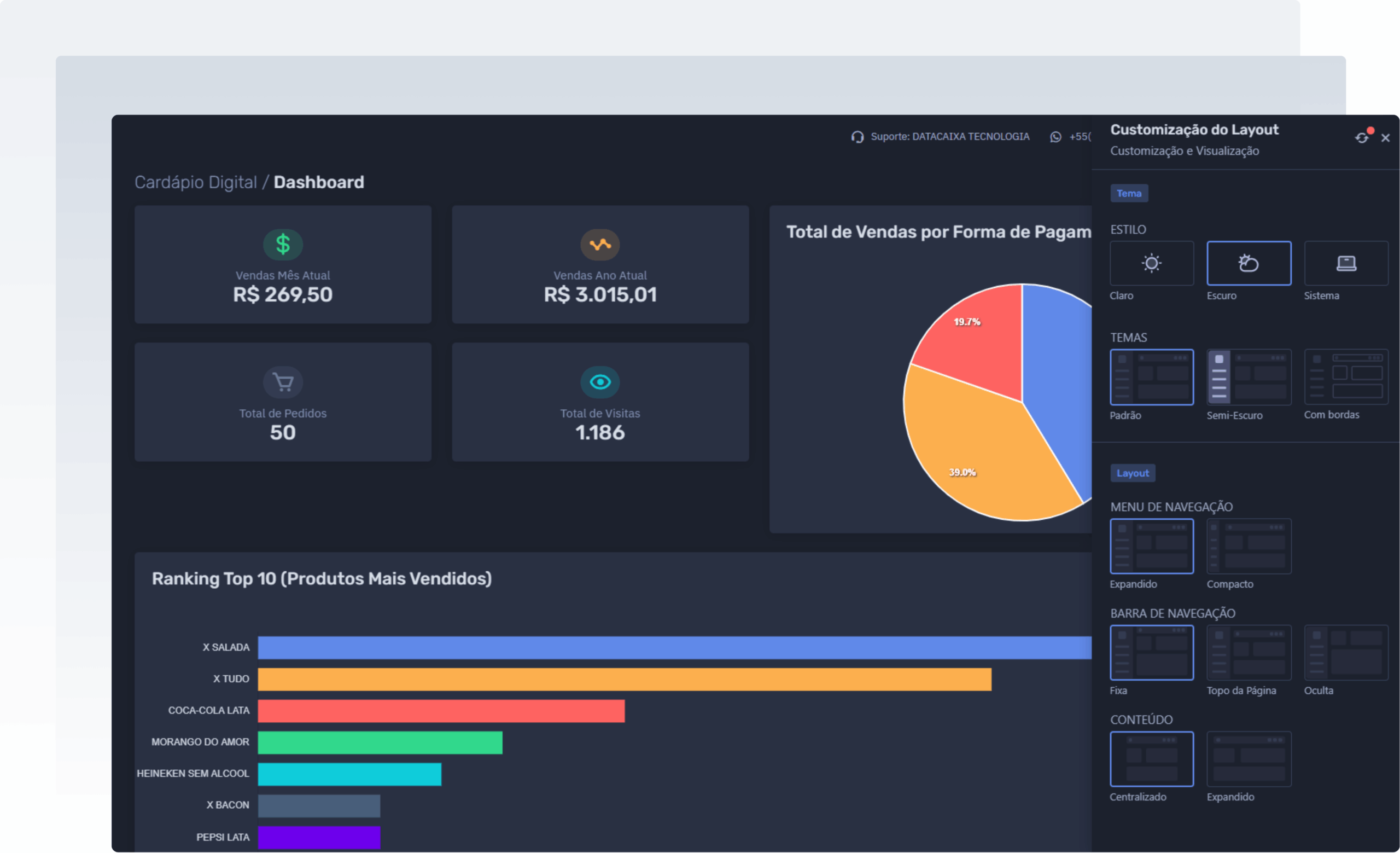Click the Suporte: DATACAIXA TECNOLOGIA link
This screenshot has height=853, width=1400.
tap(949, 137)
